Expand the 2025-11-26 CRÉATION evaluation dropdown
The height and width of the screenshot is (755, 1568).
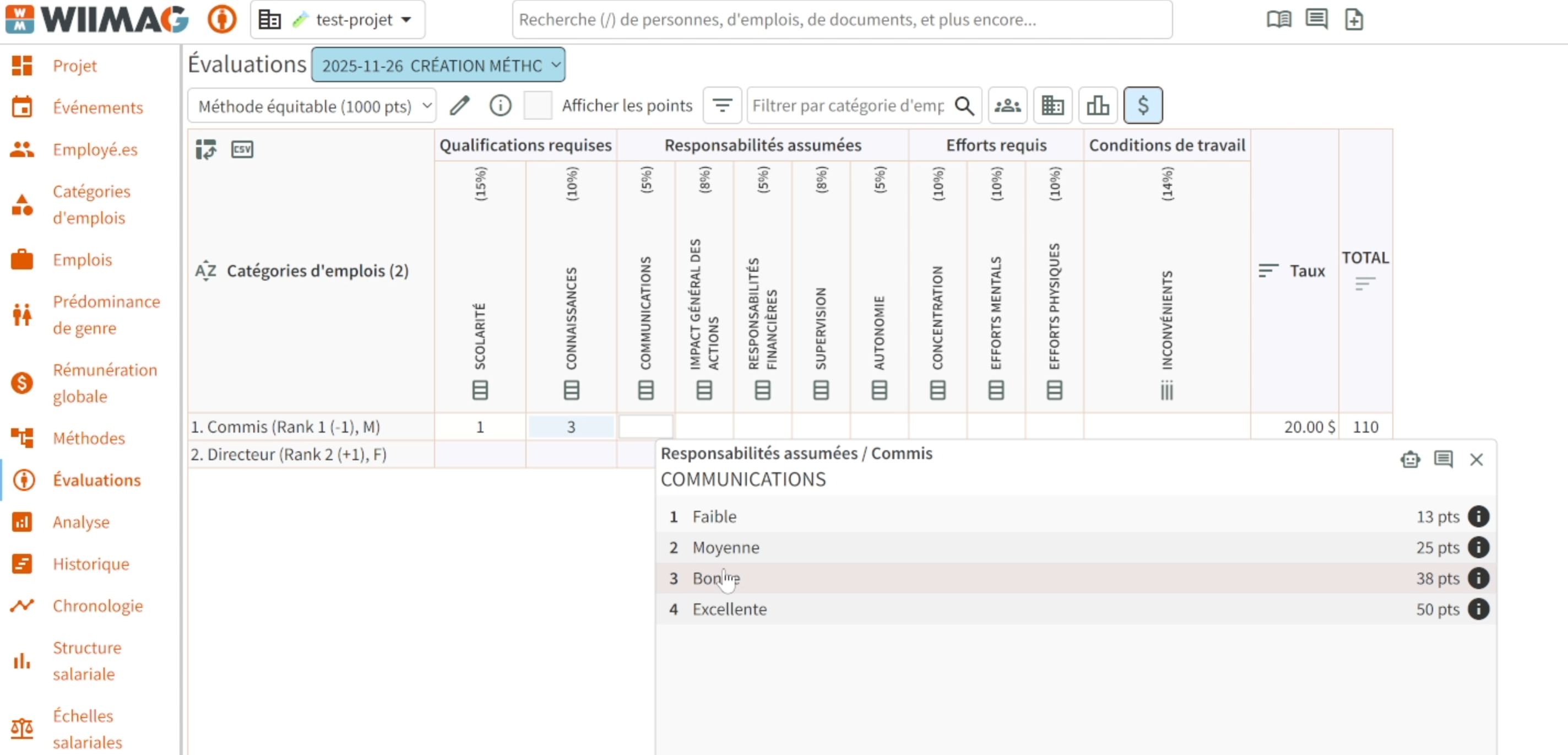(438, 65)
